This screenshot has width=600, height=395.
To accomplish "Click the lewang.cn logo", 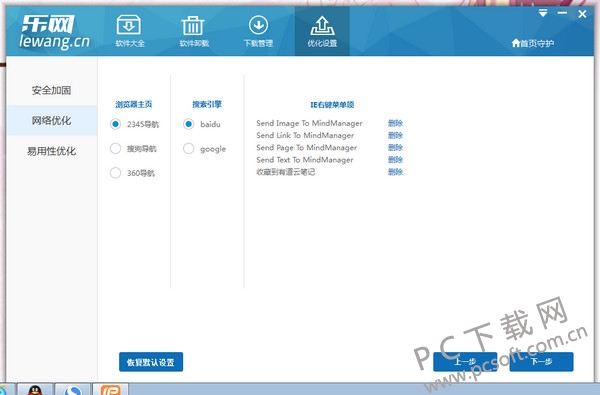I will click(x=55, y=33).
